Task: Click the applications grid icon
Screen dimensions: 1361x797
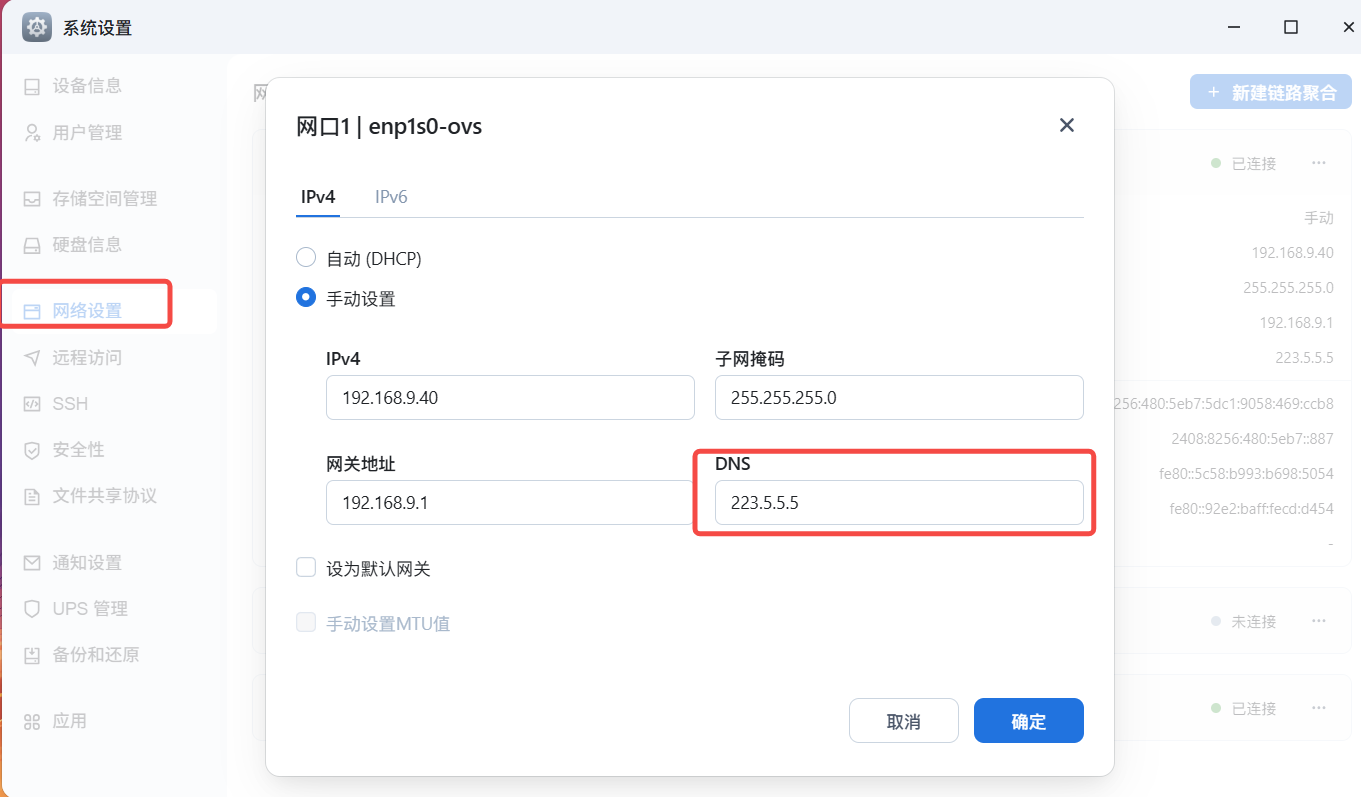Action: pyautogui.click(x=33, y=721)
